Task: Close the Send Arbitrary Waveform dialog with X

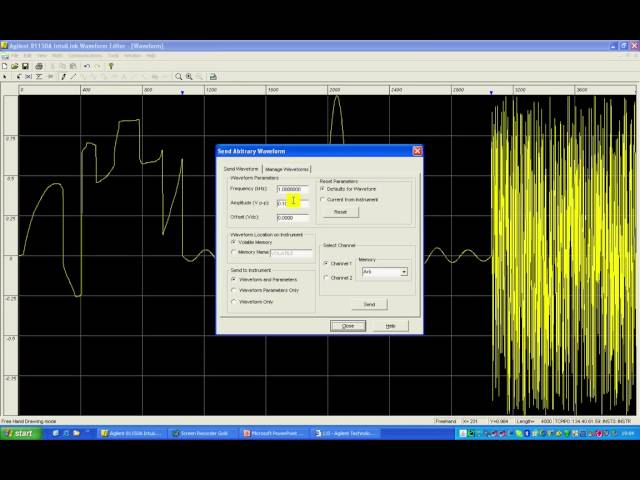Action: click(x=417, y=151)
